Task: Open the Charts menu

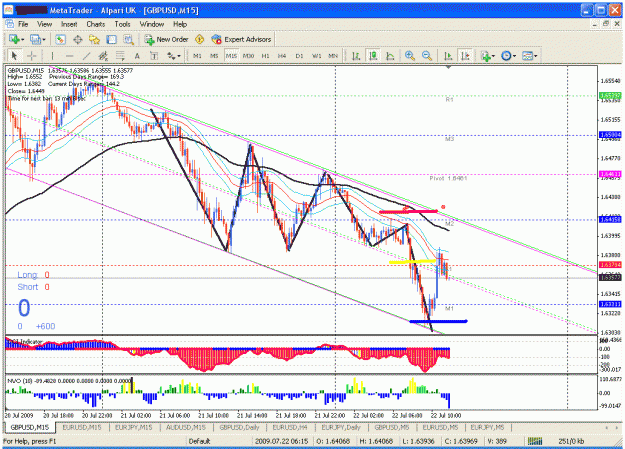Action: (x=96, y=24)
